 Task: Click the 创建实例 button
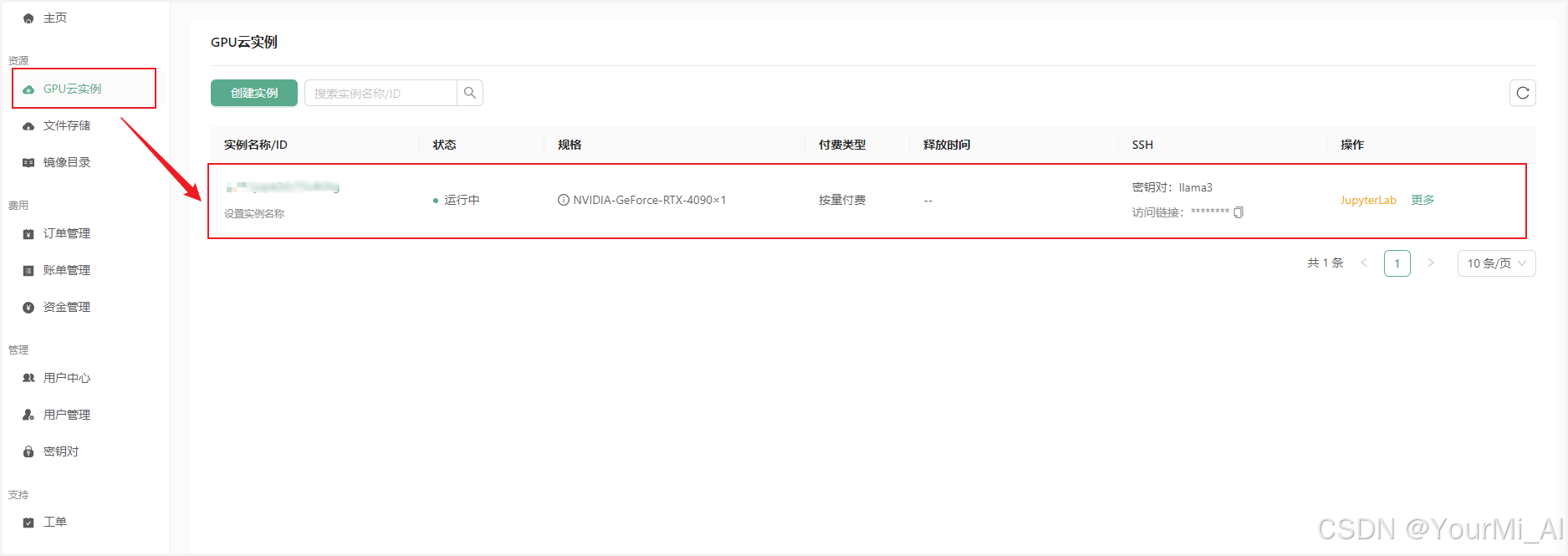[x=254, y=93]
